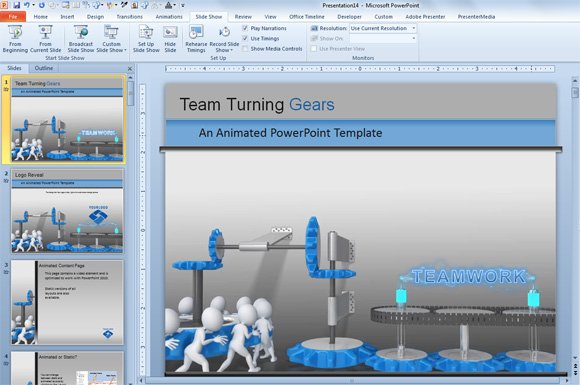Open Animations ribbon tab
The height and width of the screenshot is (385, 580).
click(169, 17)
